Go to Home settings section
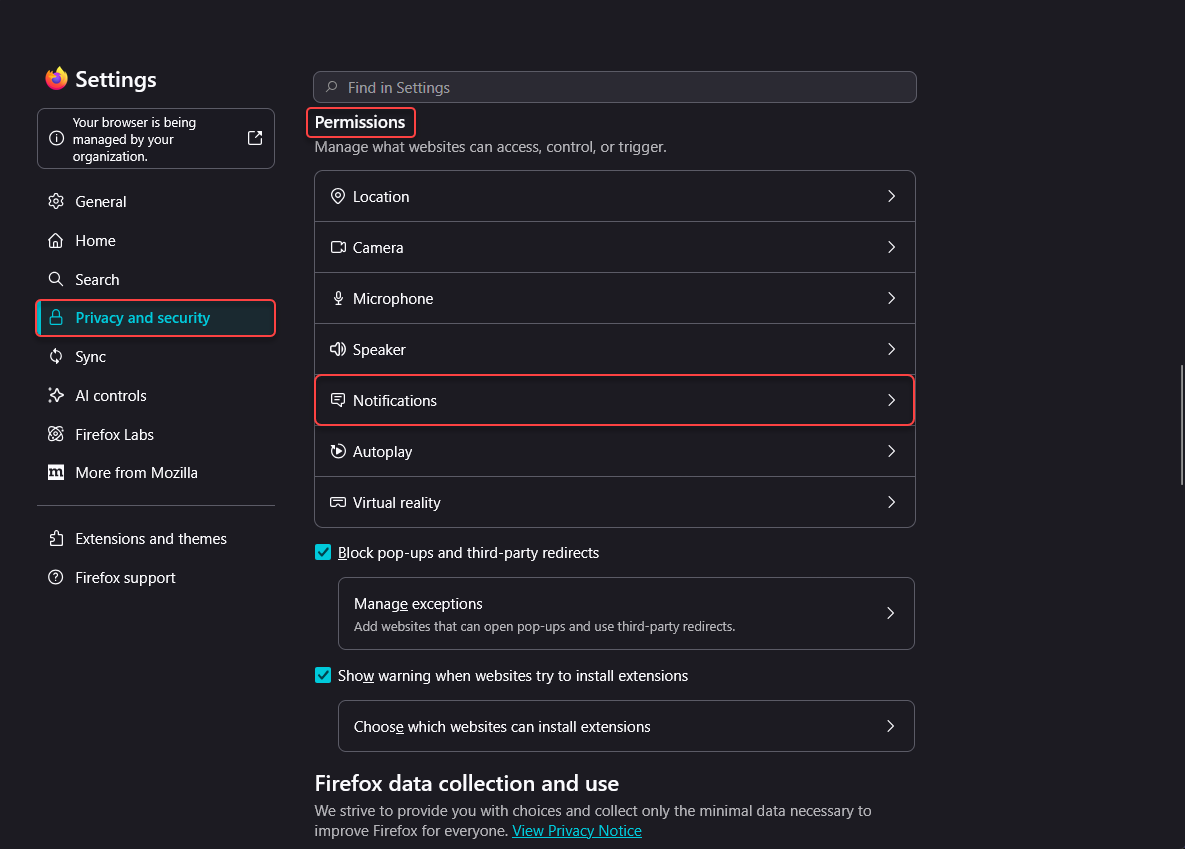This screenshot has height=849, width=1185. (x=156, y=240)
